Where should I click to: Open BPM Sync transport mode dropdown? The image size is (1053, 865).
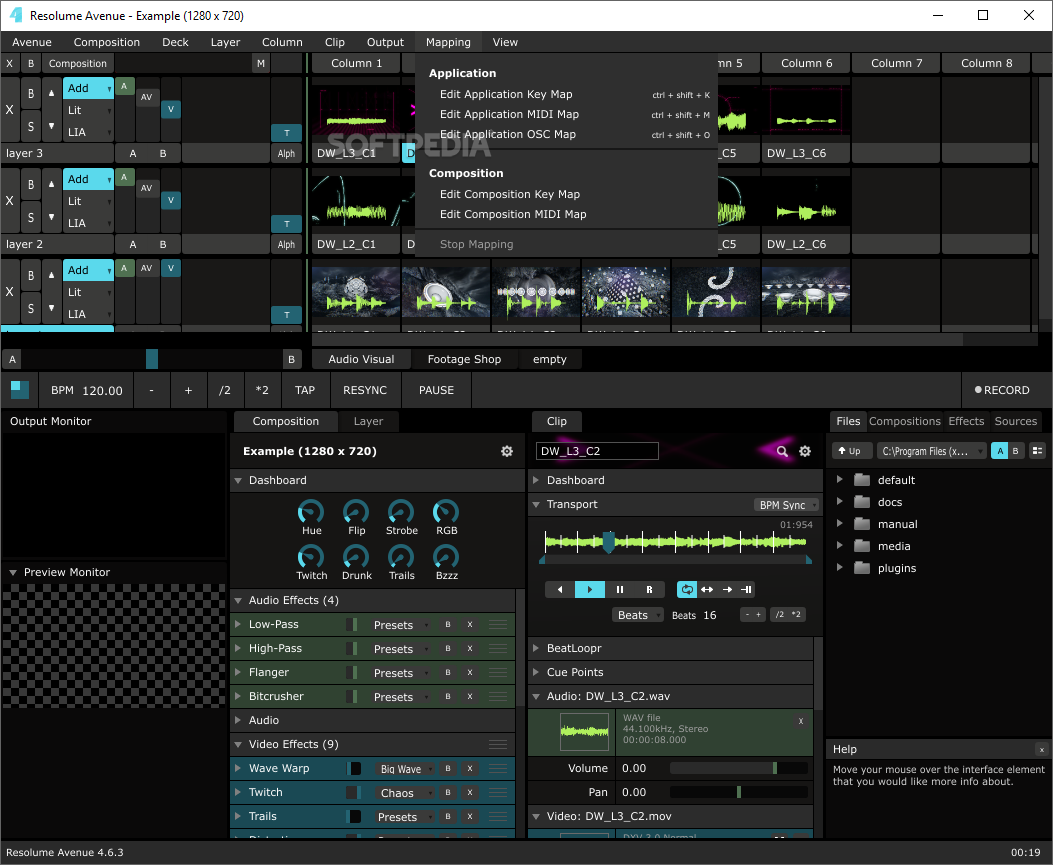pyautogui.click(x=786, y=505)
